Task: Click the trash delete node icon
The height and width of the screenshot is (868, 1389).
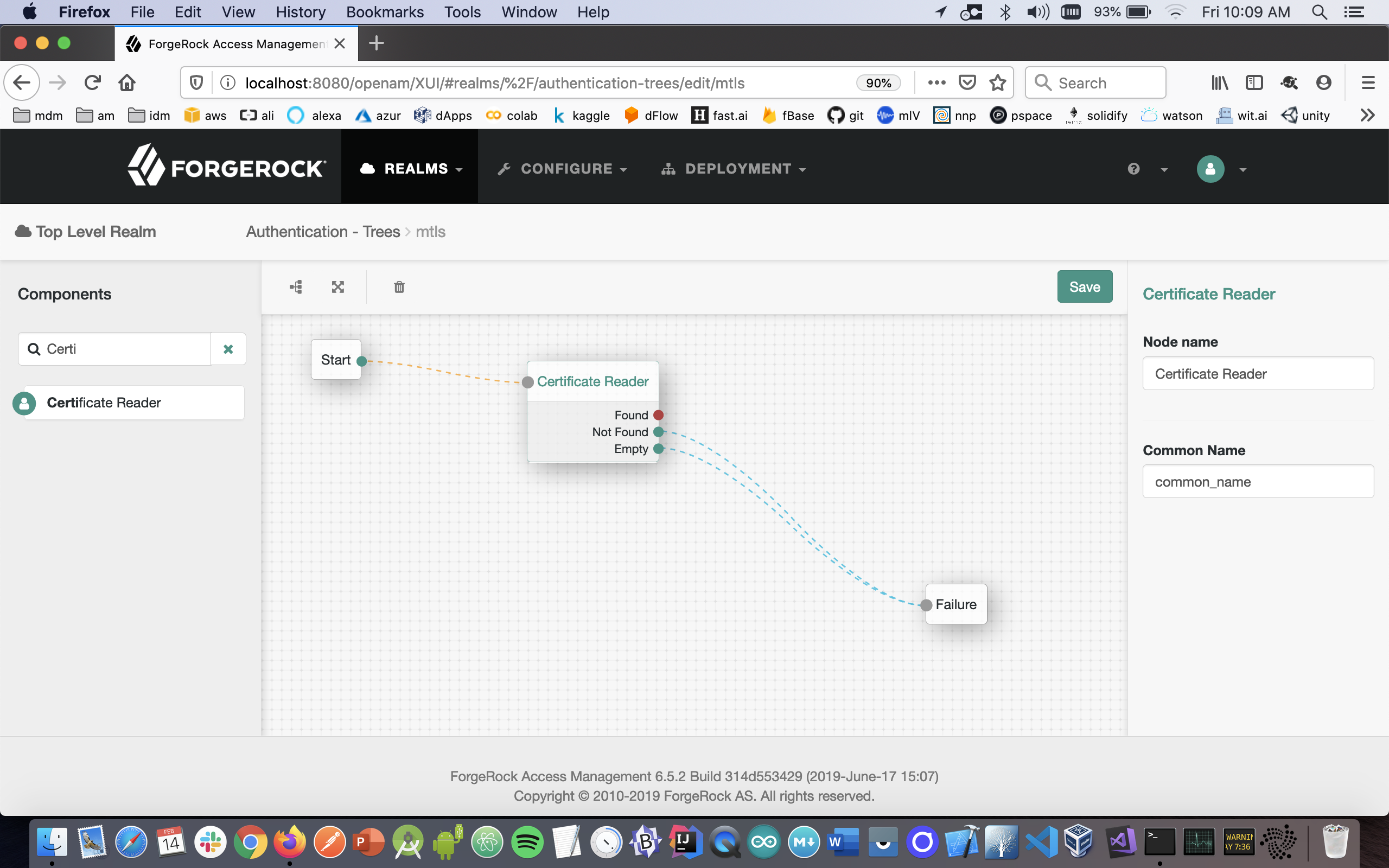Action: [399, 287]
